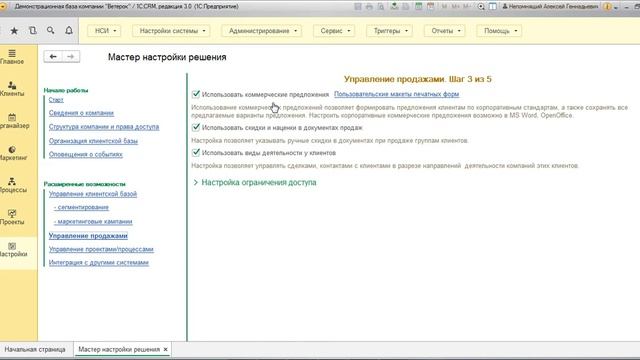Open the Отчеты dropdown
Viewport: 640px width, 360px height.
pos(445,31)
